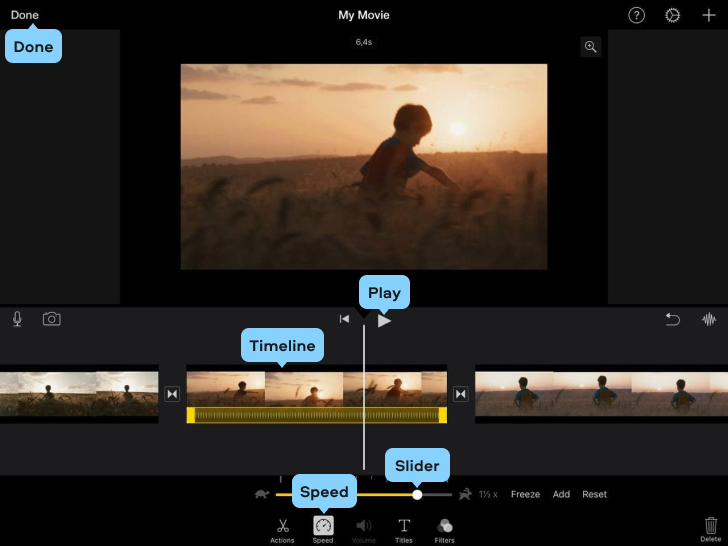Open project settings gear icon

click(x=672, y=15)
